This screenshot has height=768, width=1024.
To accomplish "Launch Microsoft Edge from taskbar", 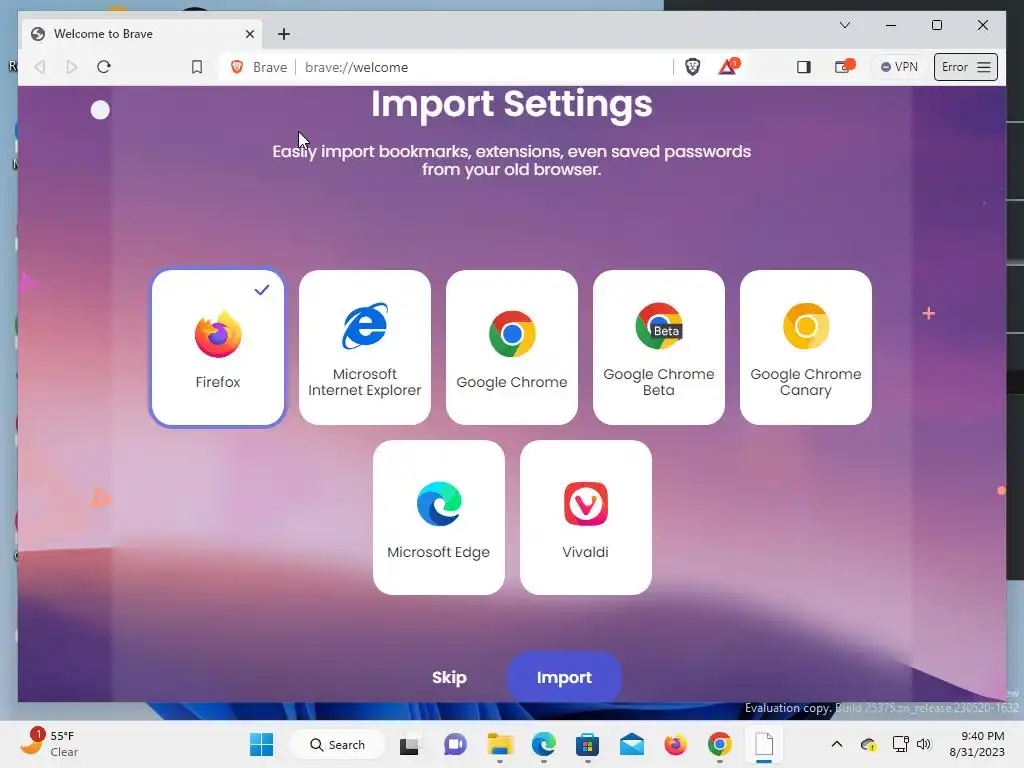I will tap(543, 744).
